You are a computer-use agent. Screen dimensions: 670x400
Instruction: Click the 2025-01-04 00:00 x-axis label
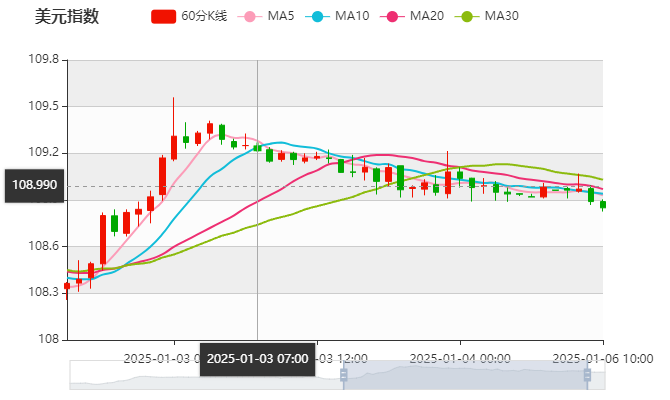coord(461,358)
